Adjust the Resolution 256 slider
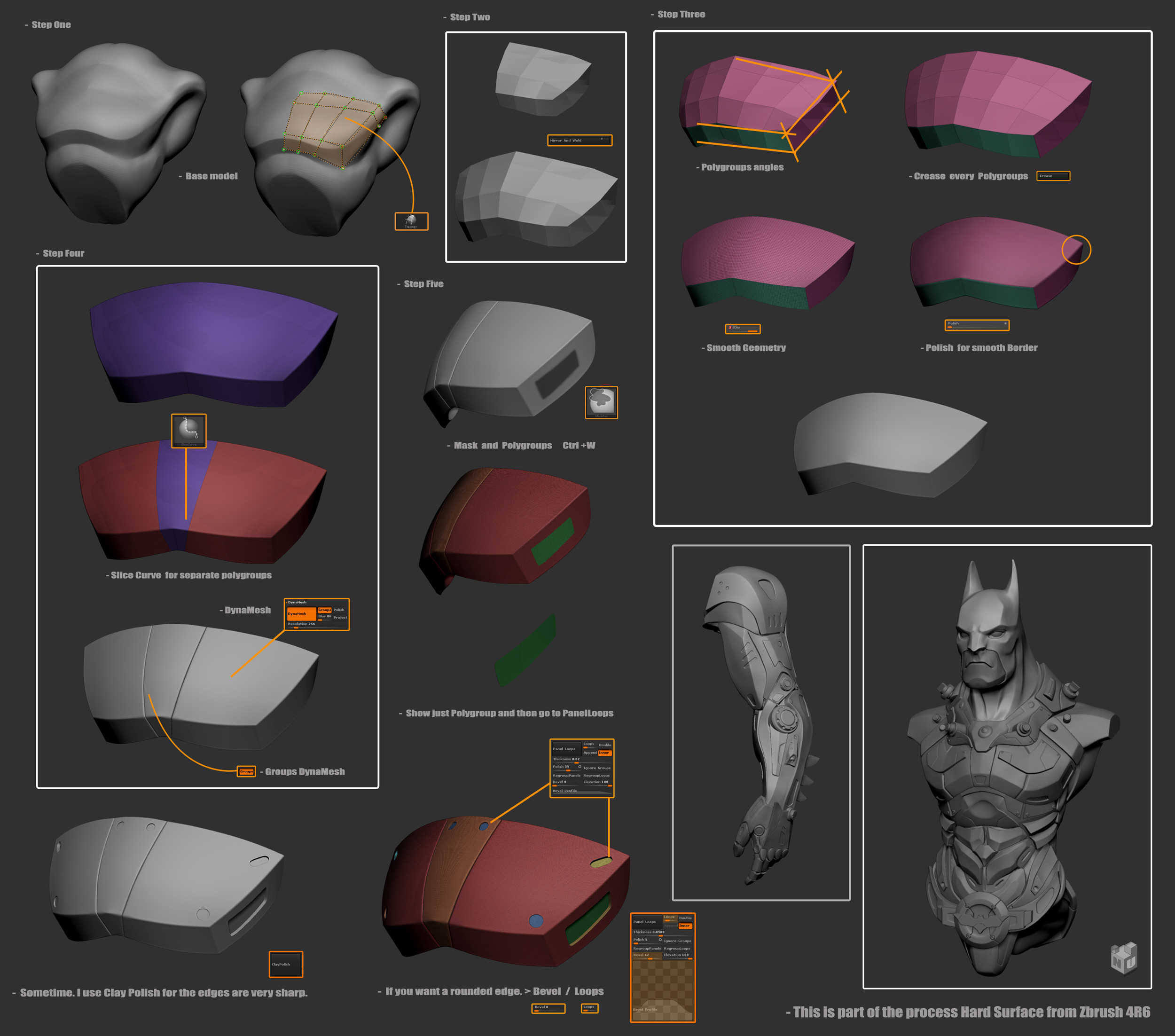 pos(317,626)
